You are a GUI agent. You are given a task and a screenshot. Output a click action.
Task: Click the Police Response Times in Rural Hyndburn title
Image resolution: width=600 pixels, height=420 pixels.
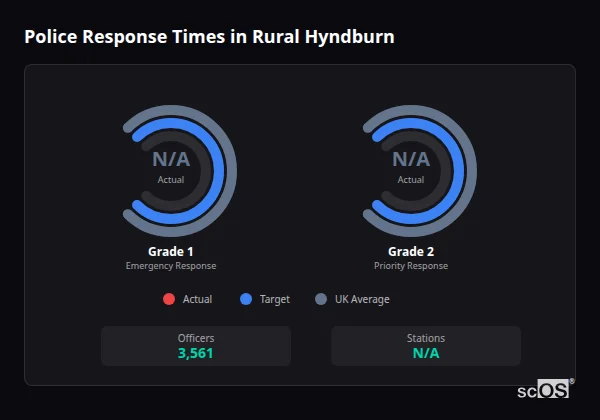pyautogui.click(x=209, y=37)
